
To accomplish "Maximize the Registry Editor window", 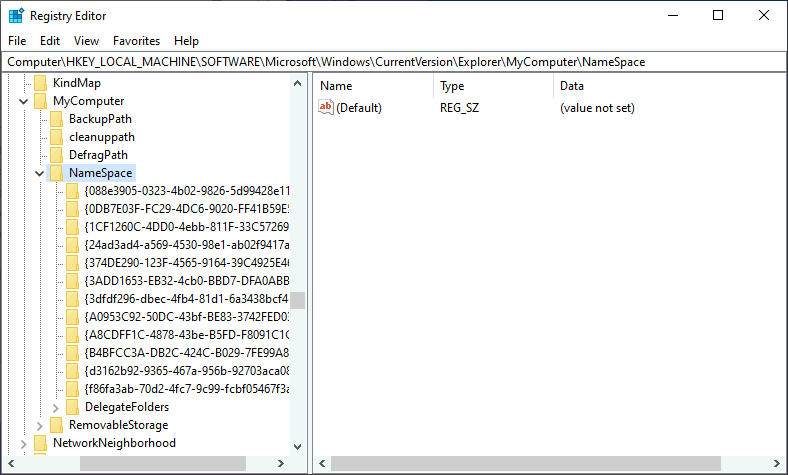I will click(718, 16).
